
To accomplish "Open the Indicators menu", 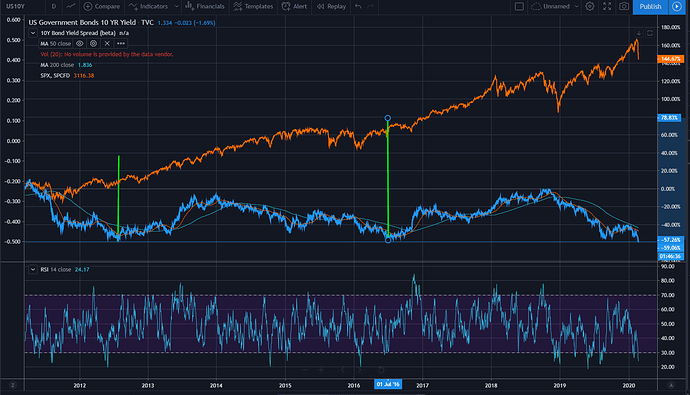I will point(148,6).
